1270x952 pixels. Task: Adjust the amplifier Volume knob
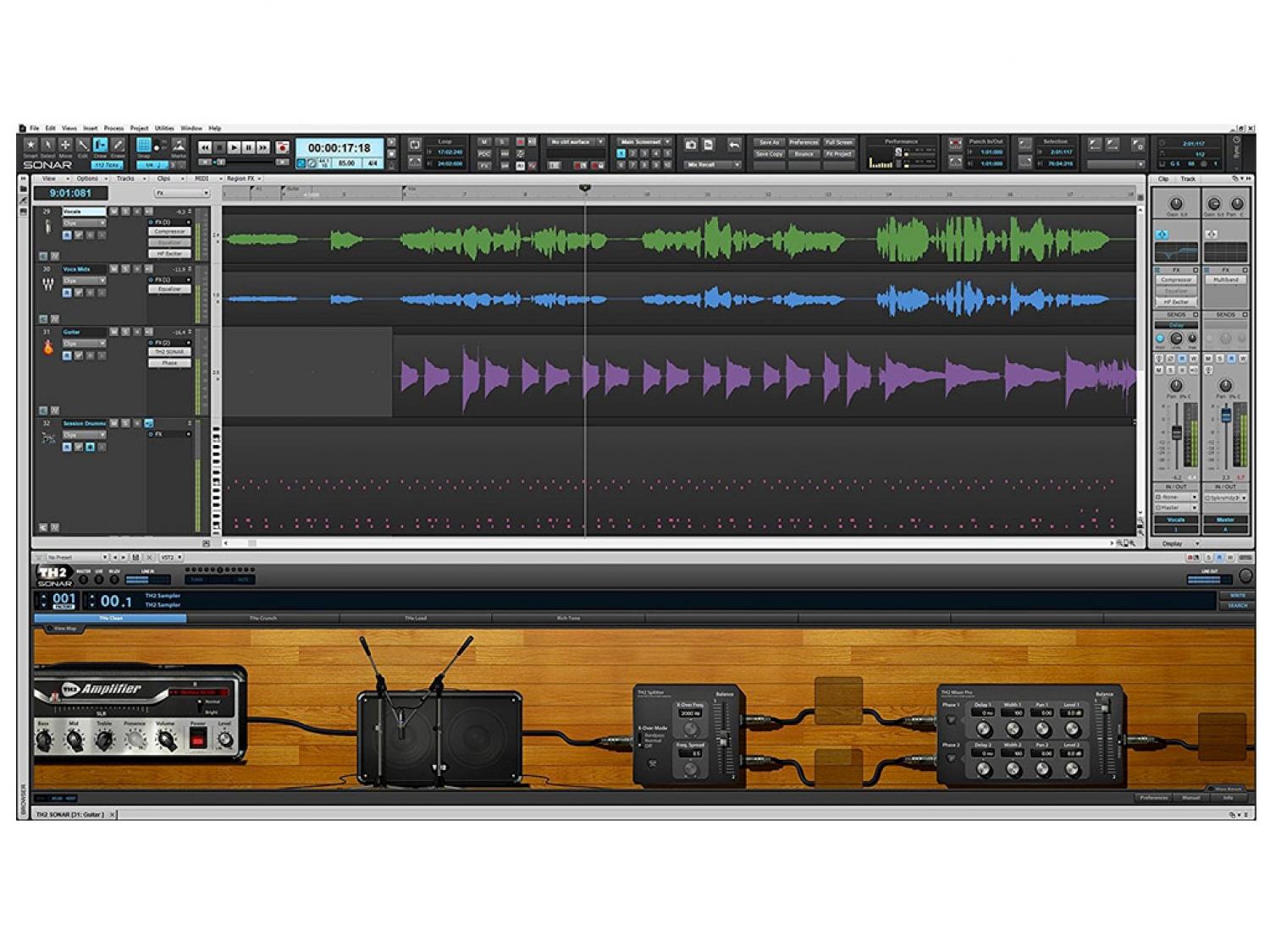pyautogui.click(x=166, y=740)
